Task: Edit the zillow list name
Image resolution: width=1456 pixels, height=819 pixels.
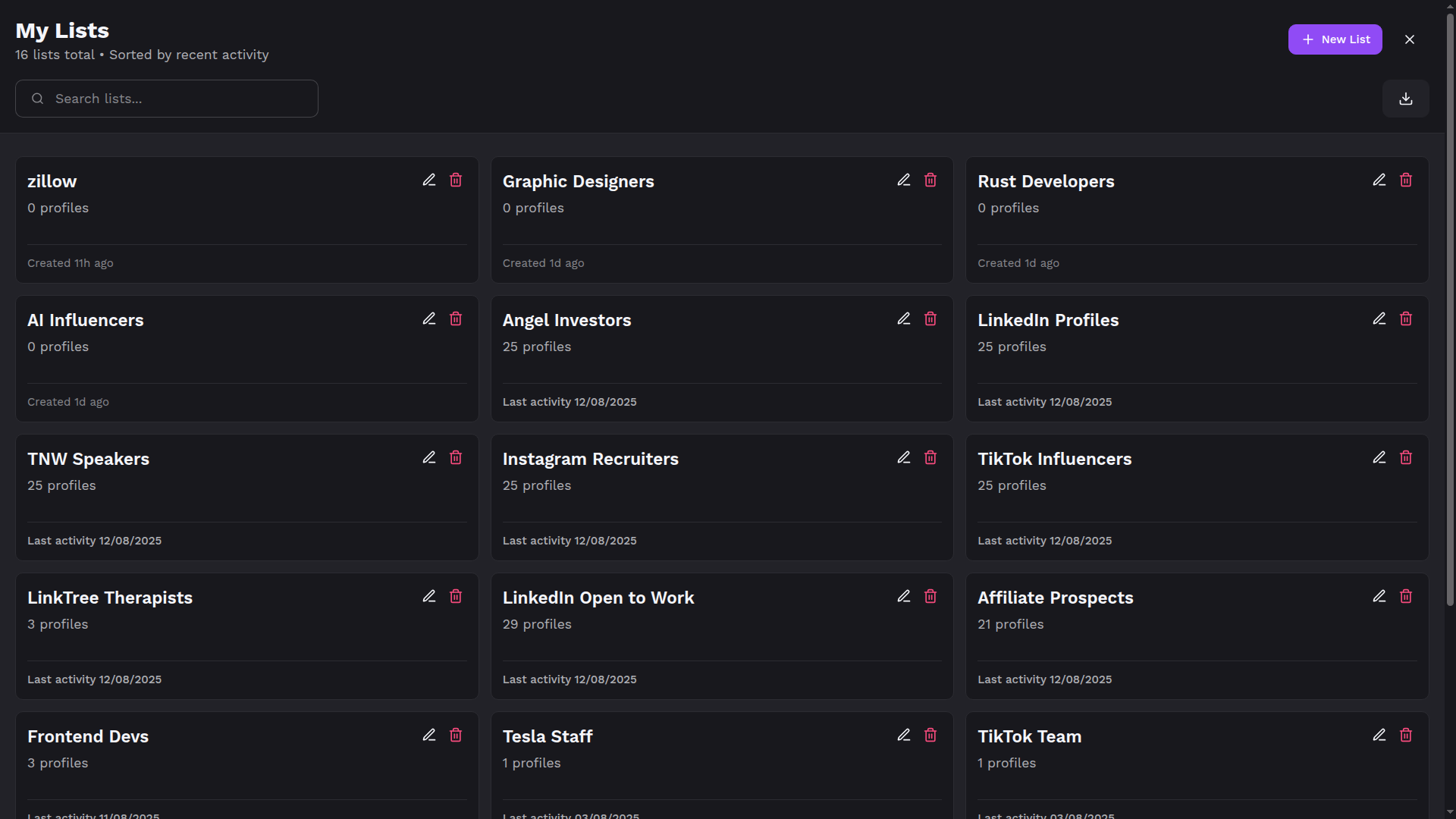Action: [429, 180]
